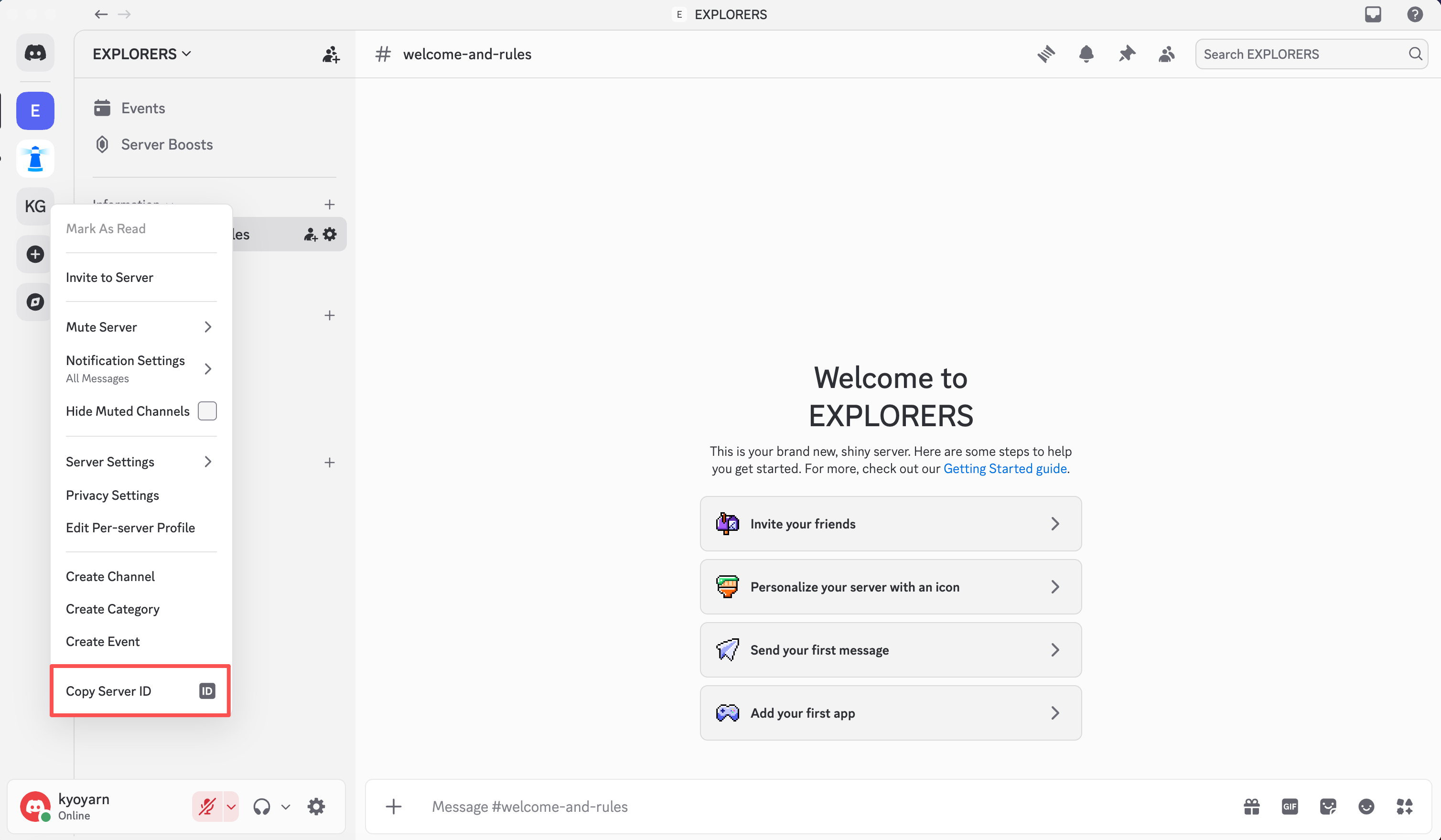Open the gift Nitro icon
The width and height of the screenshot is (1441, 840).
(1252, 806)
